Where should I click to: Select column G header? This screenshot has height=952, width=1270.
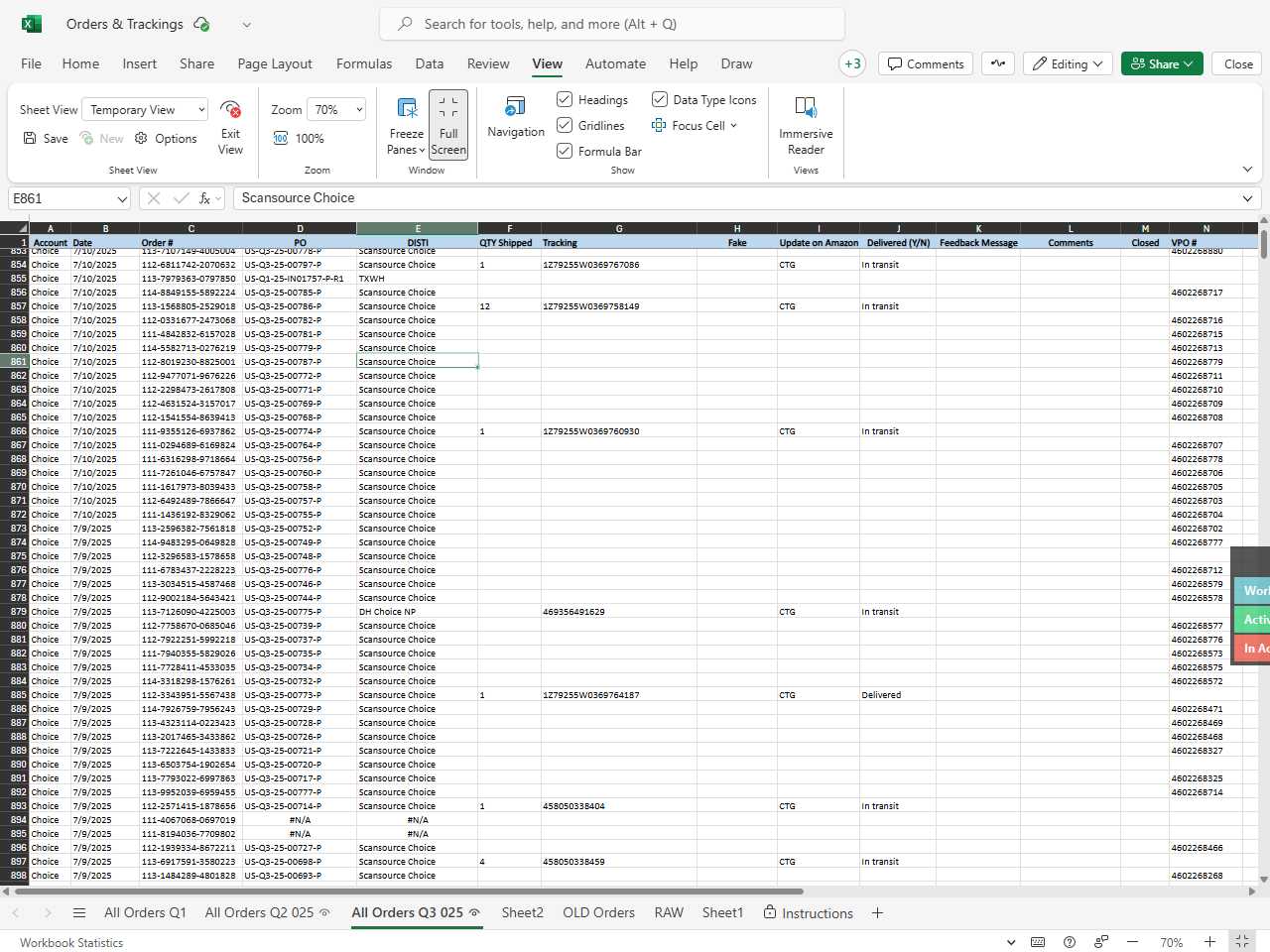[x=619, y=229]
